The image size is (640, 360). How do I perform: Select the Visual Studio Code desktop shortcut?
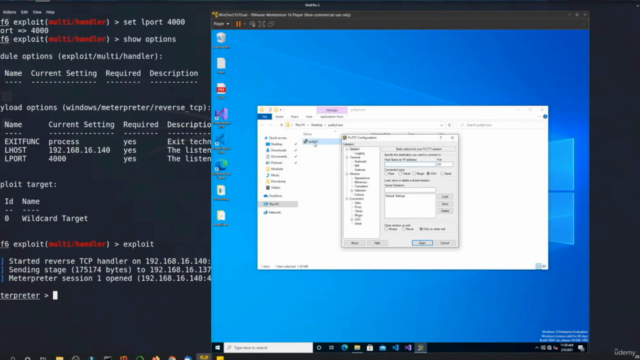tap(221, 144)
